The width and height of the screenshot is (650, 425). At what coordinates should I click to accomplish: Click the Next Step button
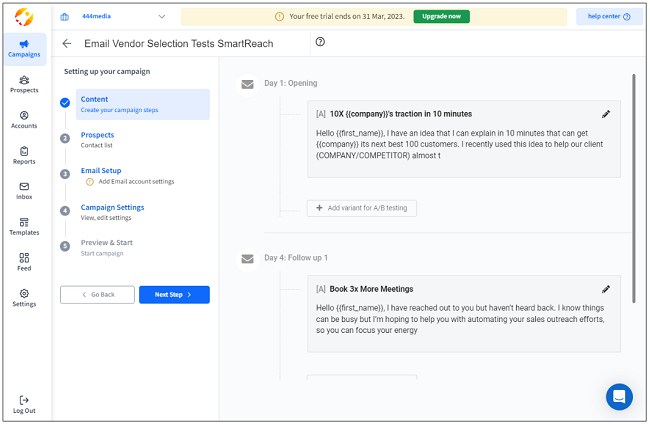point(174,295)
